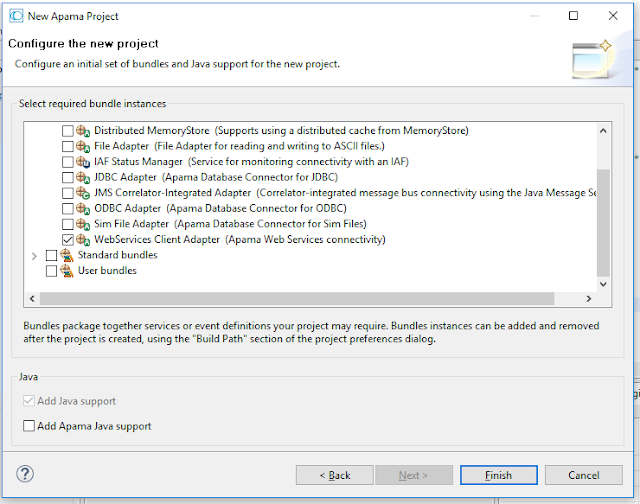The width and height of the screenshot is (640, 504).
Task: Maximize the New Apama Project dialog
Action: pos(573,16)
